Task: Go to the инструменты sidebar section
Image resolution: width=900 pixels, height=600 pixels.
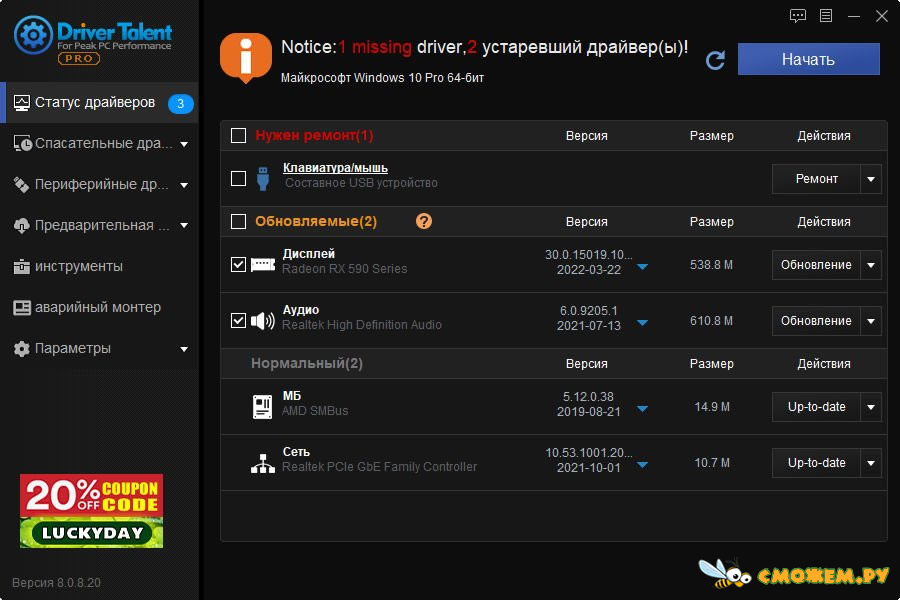Action: pos(99,266)
